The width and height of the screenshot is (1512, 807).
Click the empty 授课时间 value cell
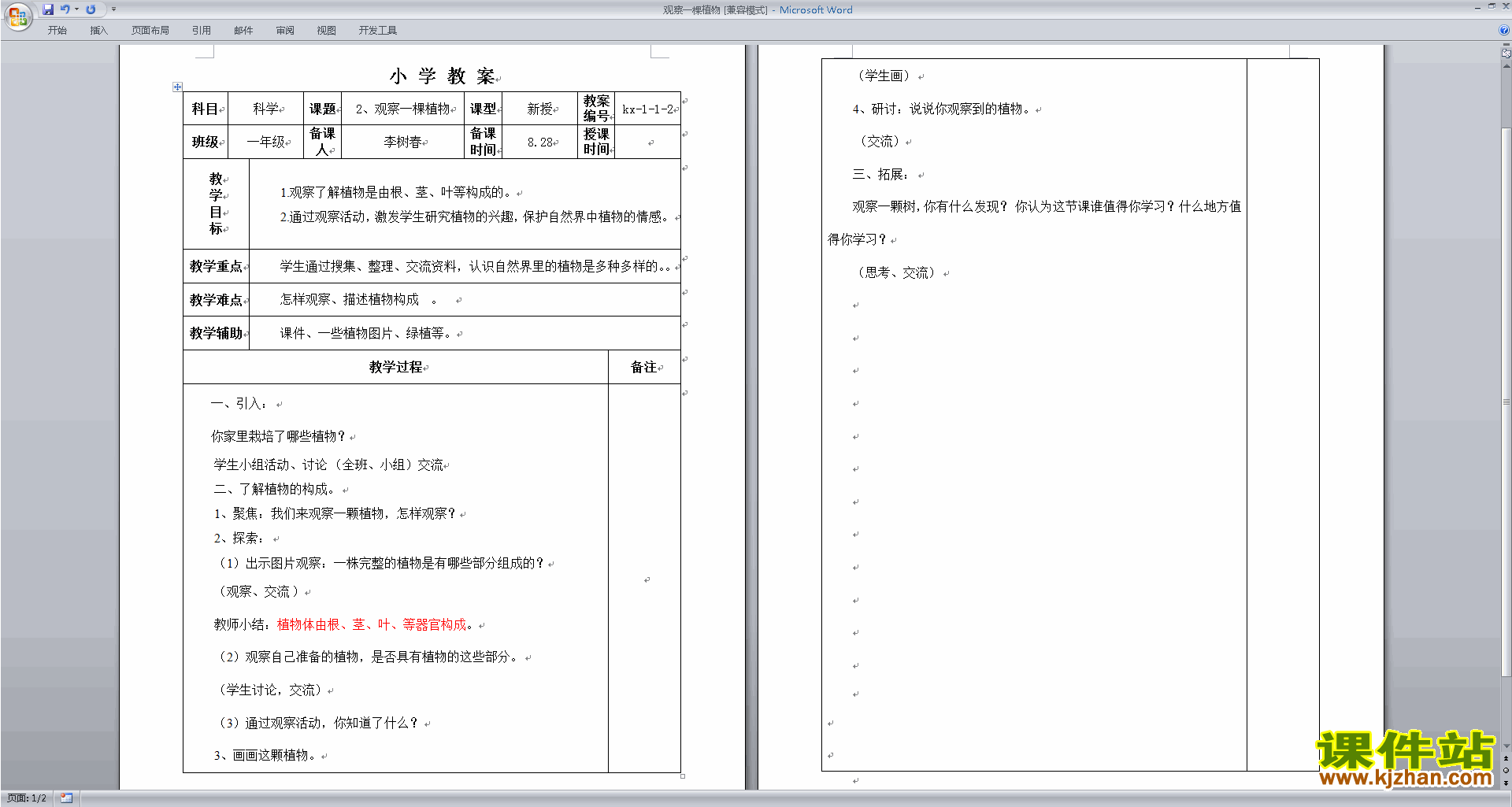pos(647,142)
